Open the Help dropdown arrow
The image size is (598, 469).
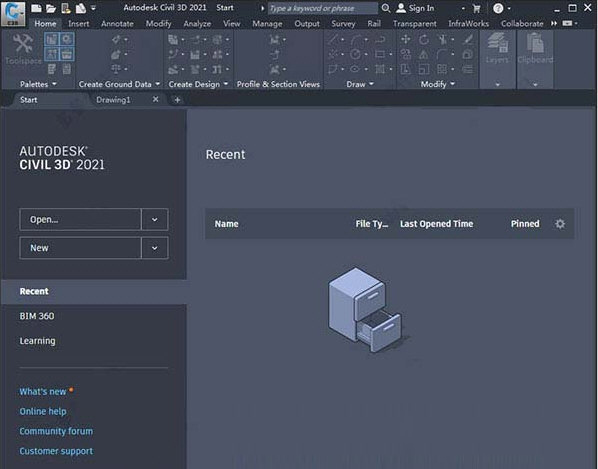click(509, 8)
